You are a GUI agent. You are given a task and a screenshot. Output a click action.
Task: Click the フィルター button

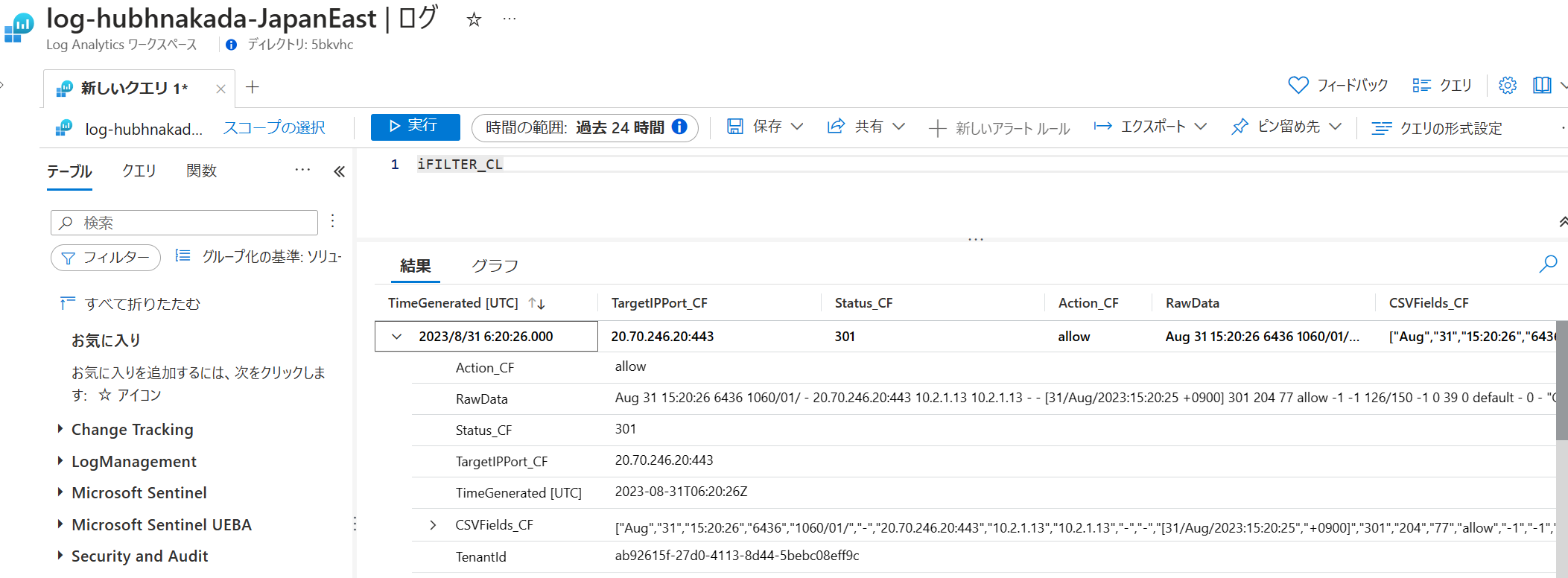pyautogui.click(x=106, y=258)
